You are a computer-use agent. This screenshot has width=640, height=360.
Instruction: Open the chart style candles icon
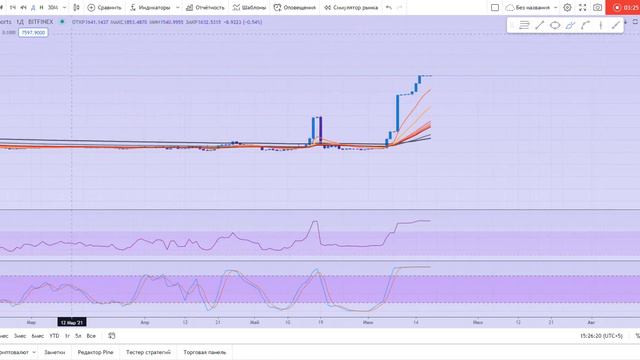76,7
